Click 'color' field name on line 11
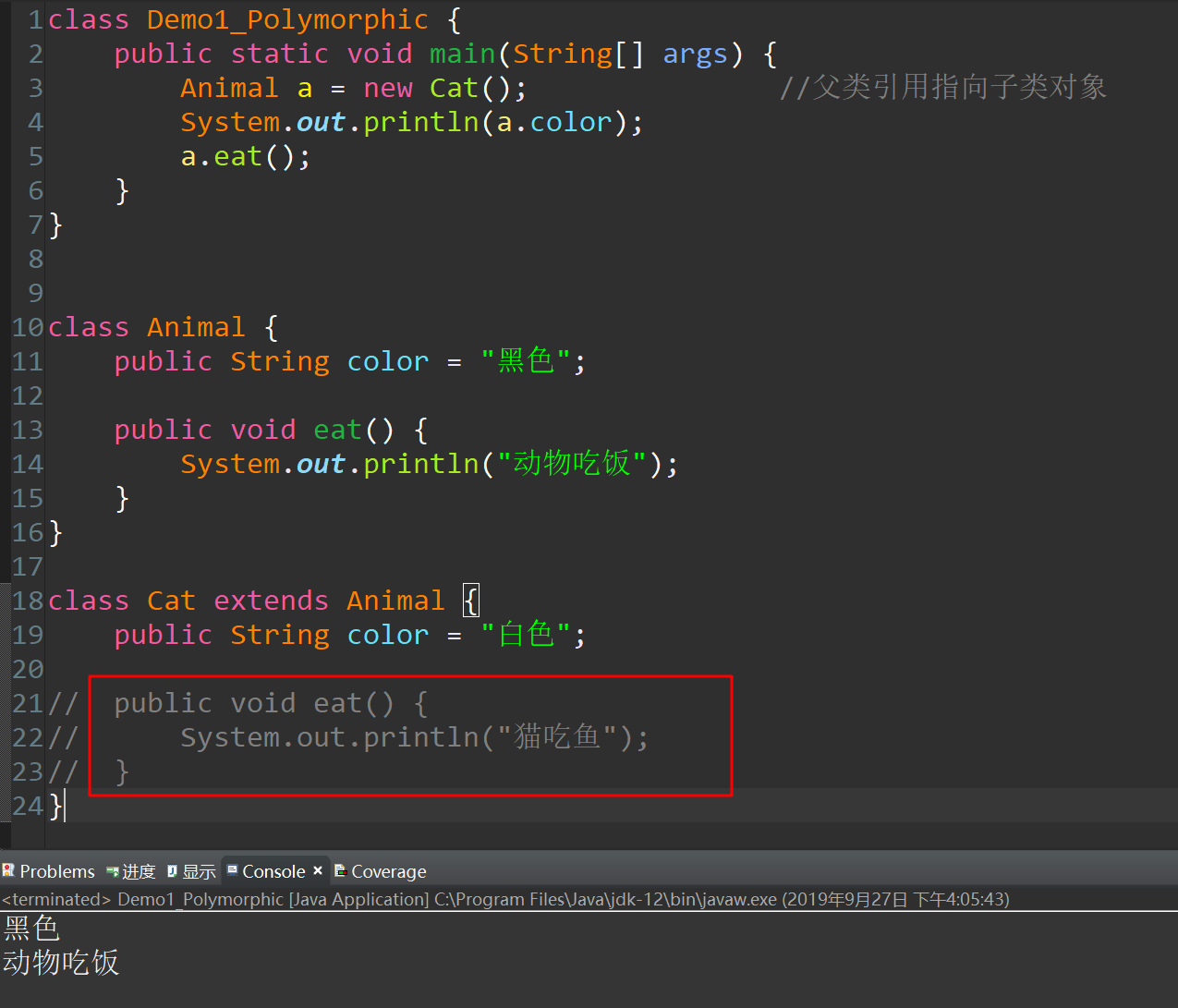 click(388, 361)
